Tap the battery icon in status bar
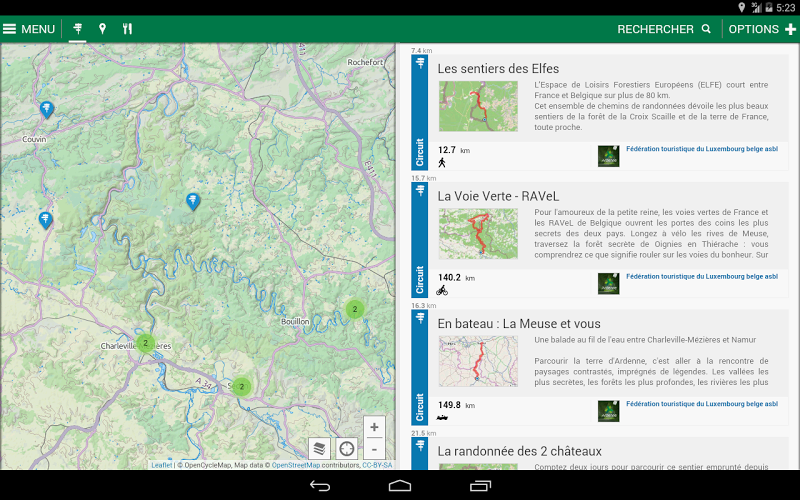This screenshot has width=800, height=500. point(769,8)
